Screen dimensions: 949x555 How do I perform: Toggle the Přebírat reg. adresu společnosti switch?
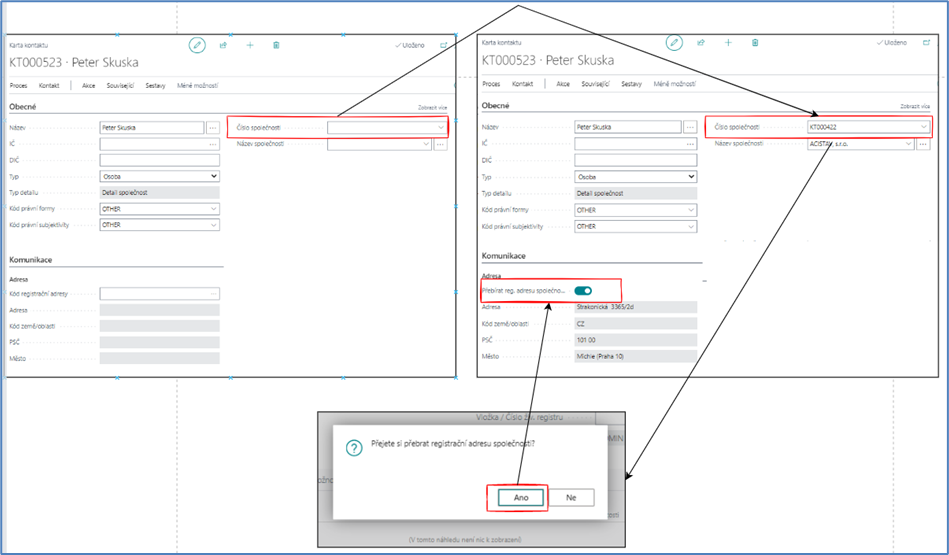(x=582, y=291)
